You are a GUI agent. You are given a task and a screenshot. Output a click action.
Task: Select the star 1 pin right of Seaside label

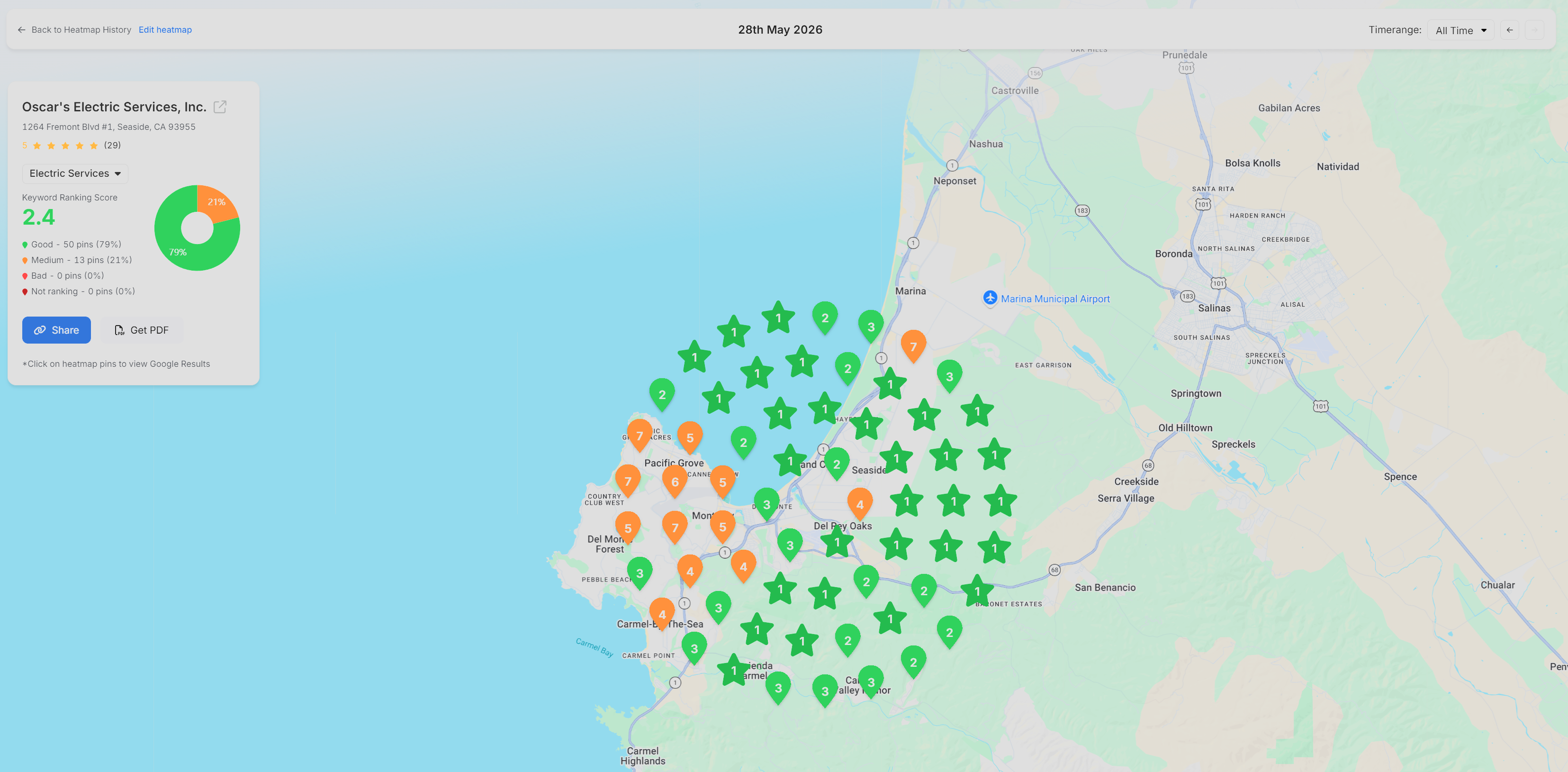click(x=896, y=458)
